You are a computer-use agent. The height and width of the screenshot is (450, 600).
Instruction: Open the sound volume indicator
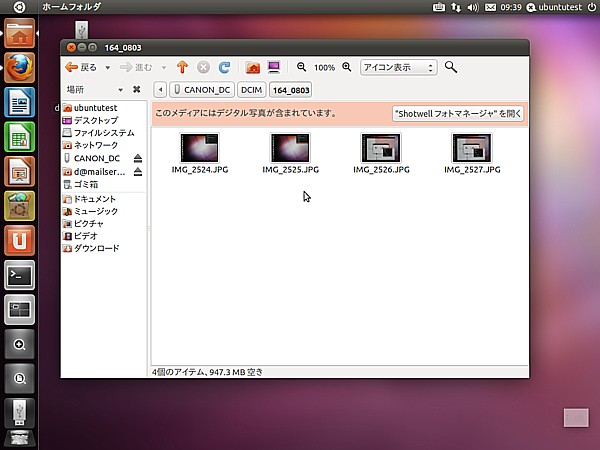[x=473, y=7]
